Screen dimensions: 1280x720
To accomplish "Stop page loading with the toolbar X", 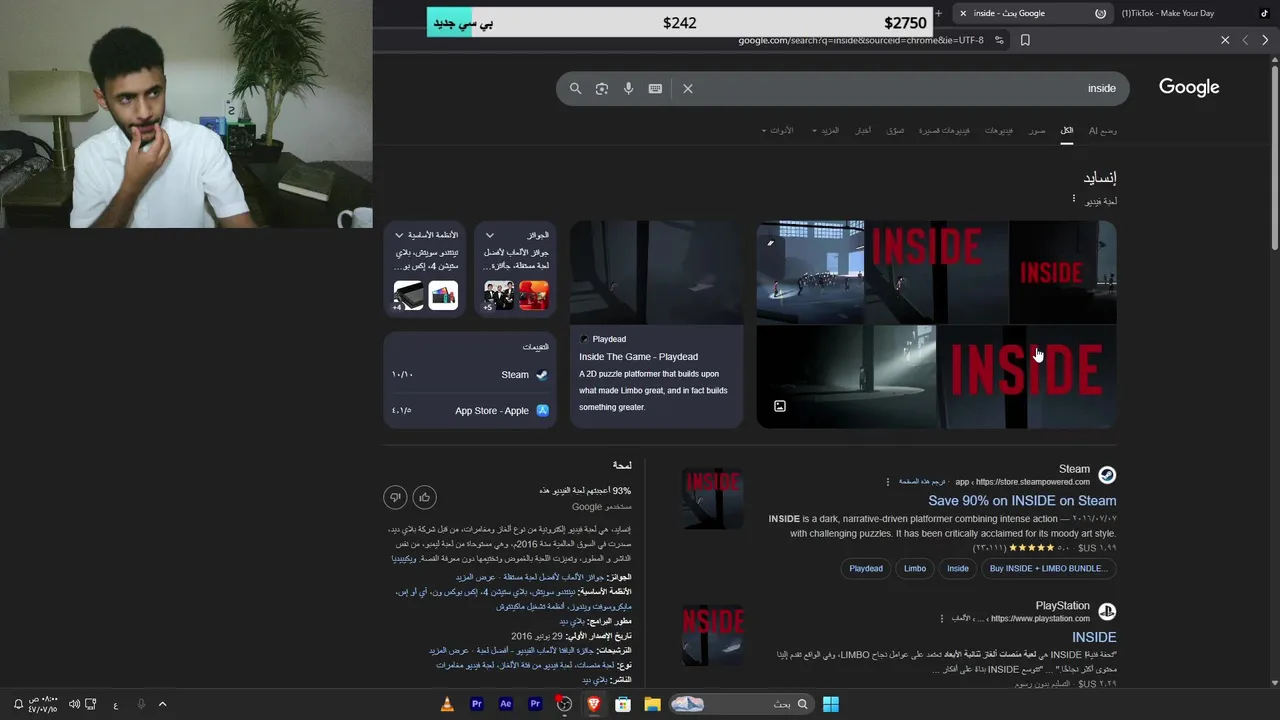I will (1225, 40).
